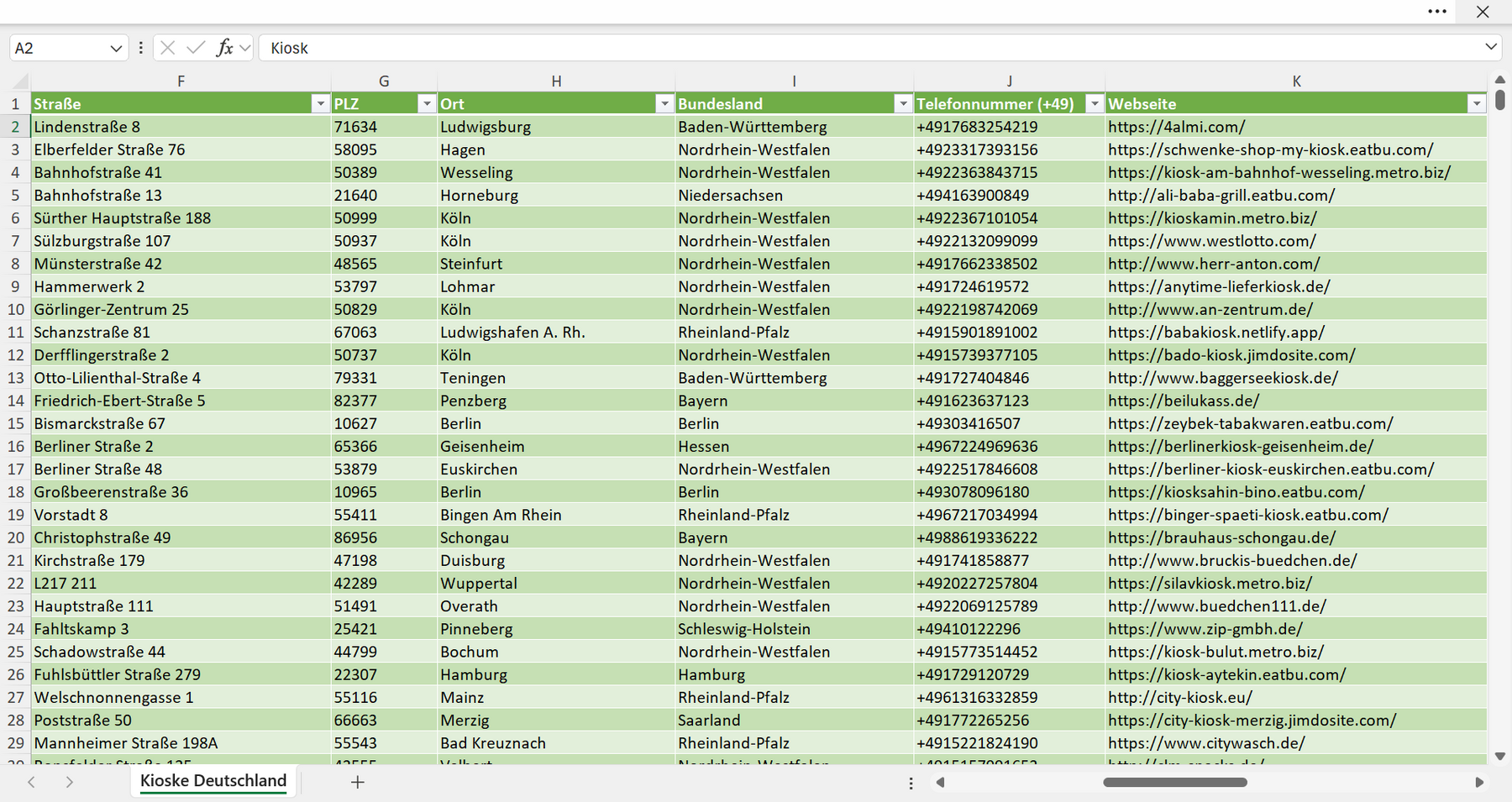Select row 2 header

coord(15,127)
